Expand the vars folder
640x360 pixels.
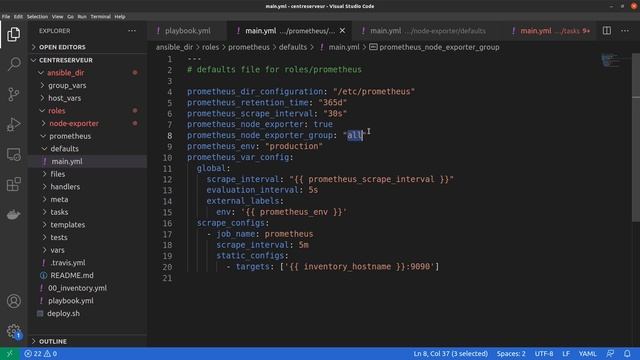pos(57,250)
